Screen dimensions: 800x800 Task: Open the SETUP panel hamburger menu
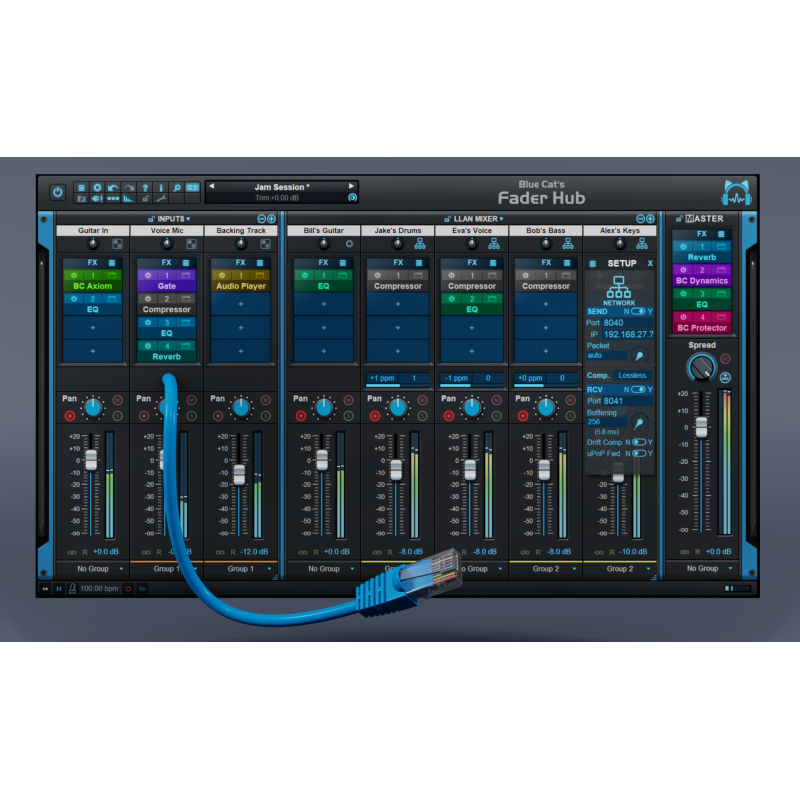pyautogui.click(x=593, y=262)
